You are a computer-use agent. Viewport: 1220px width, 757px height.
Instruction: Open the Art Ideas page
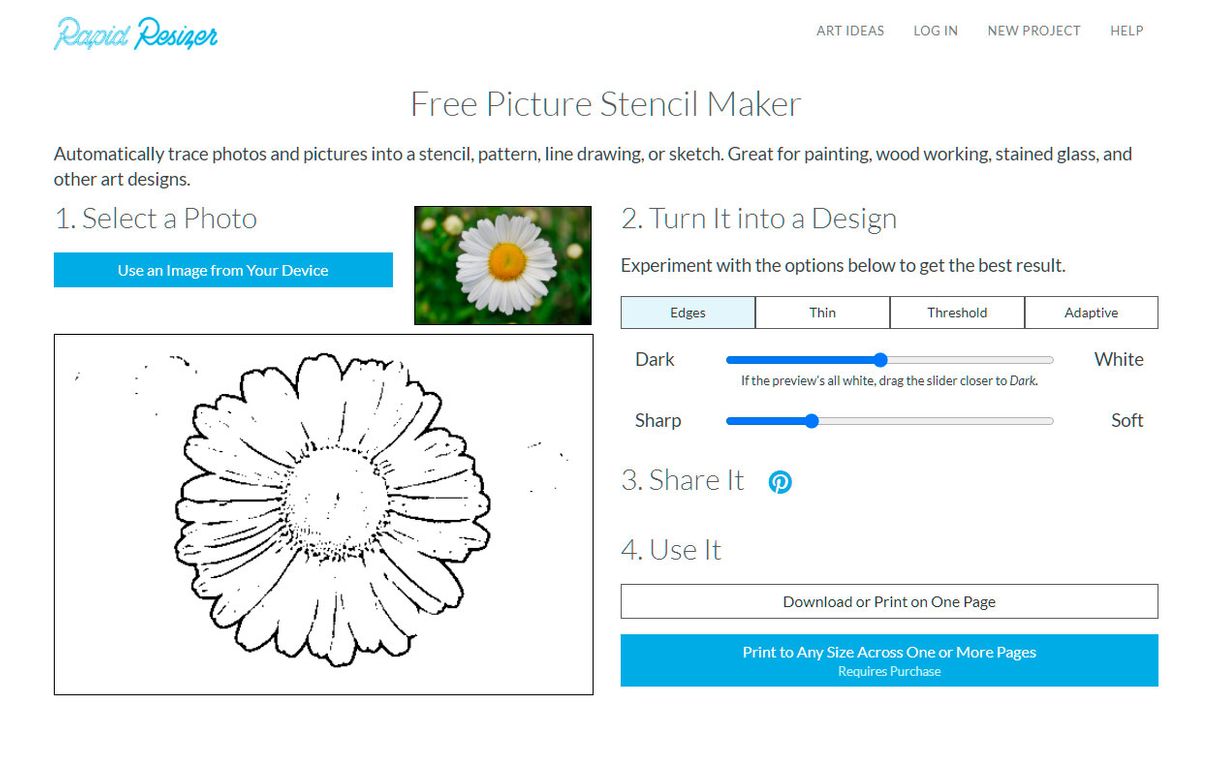[850, 31]
